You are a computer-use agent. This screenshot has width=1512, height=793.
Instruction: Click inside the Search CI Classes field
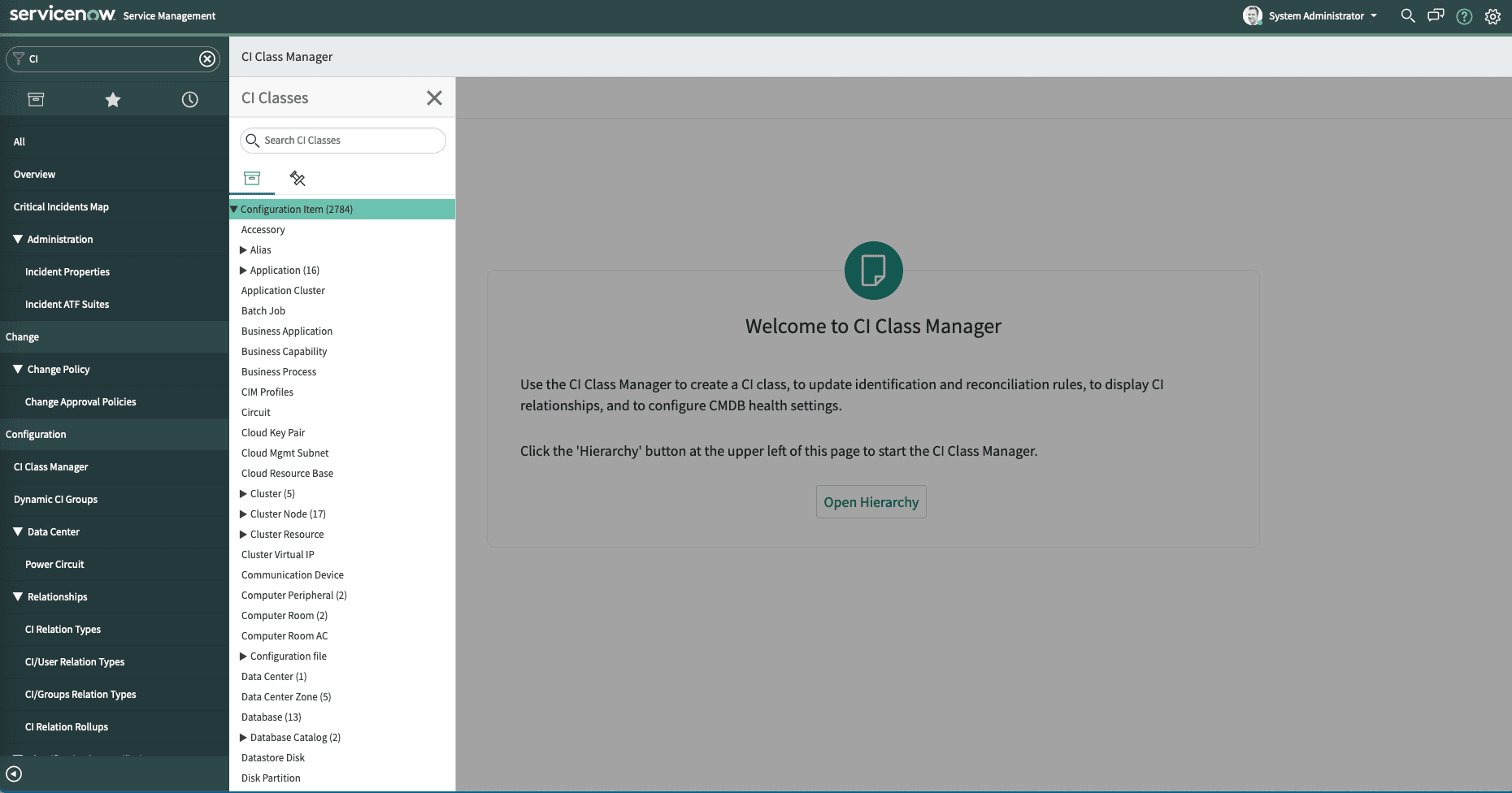pos(342,140)
